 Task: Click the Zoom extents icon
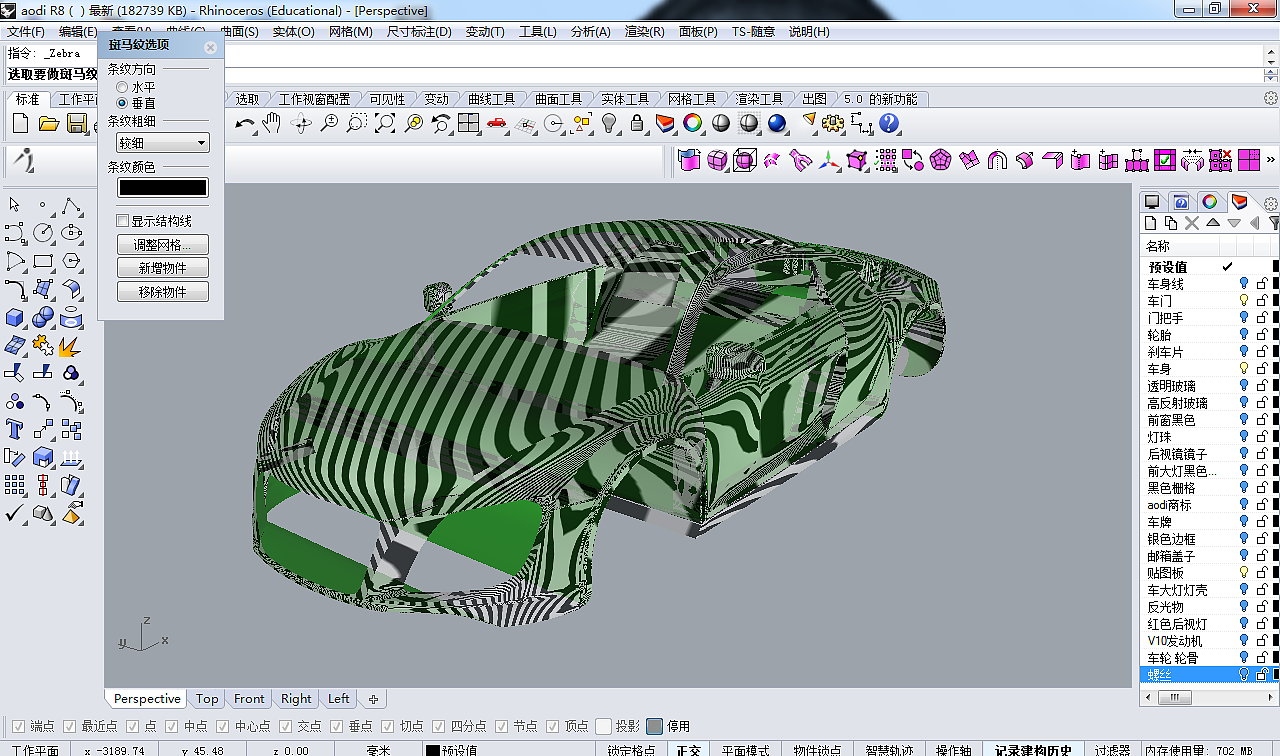coord(385,123)
